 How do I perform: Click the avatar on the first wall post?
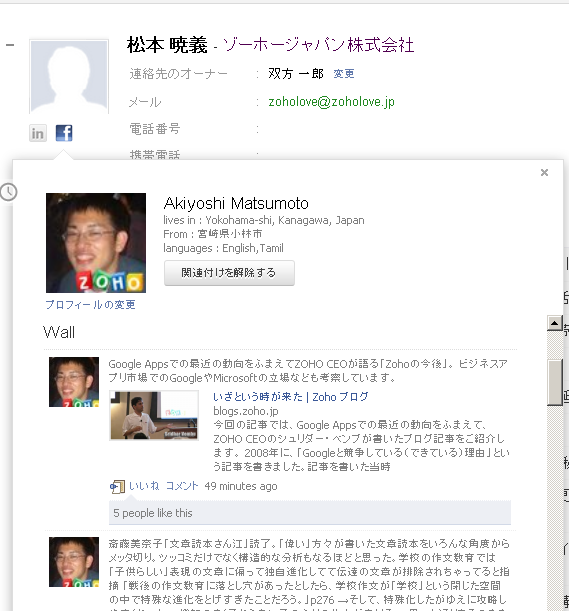74,382
